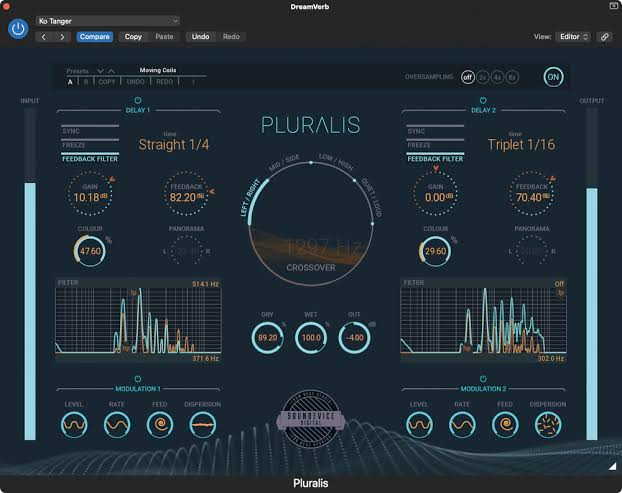The image size is (622, 493).
Task: Toggle Modulation 1 power icon
Action: [x=138, y=379]
